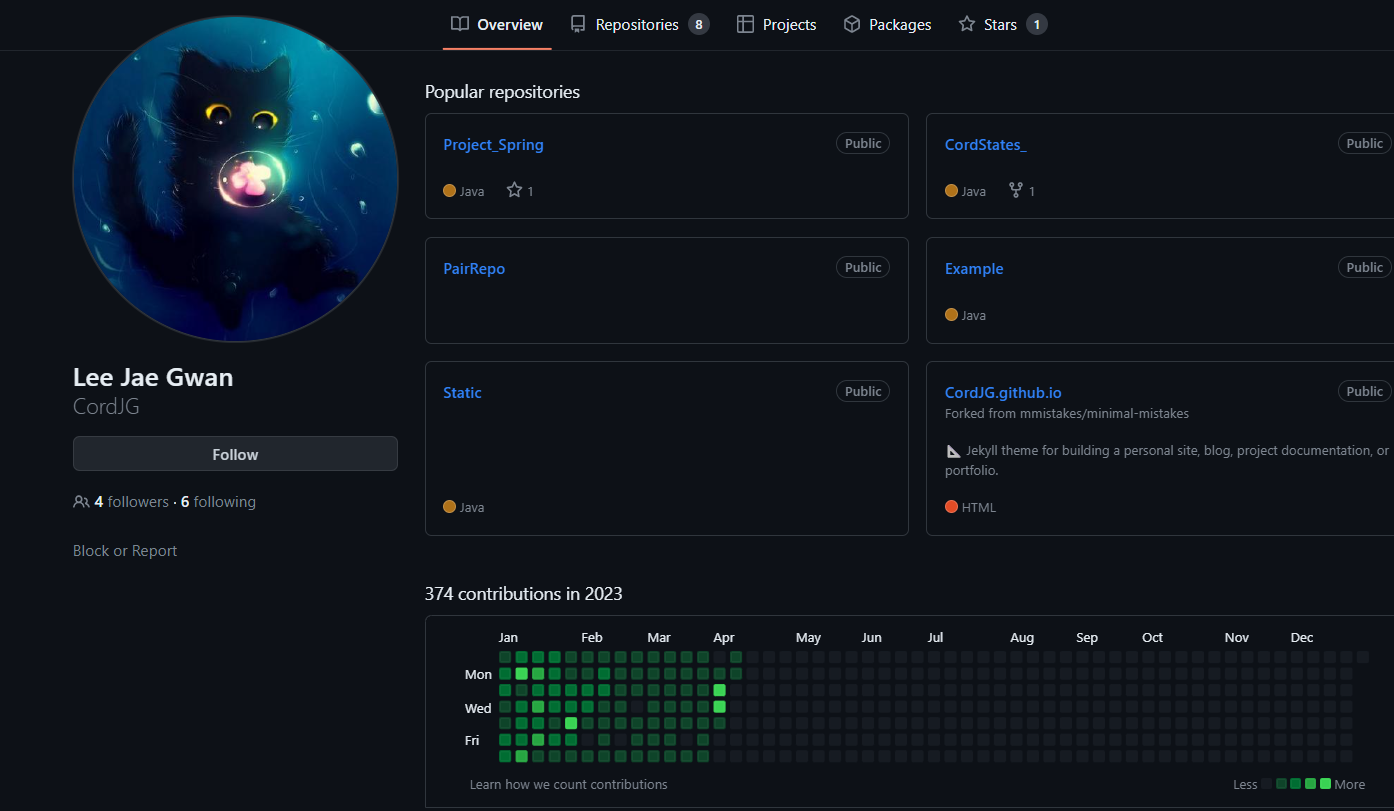The height and width of the screenshot is (811, 1394).
Task: Click the followers people icon
Action: (81, 502)
